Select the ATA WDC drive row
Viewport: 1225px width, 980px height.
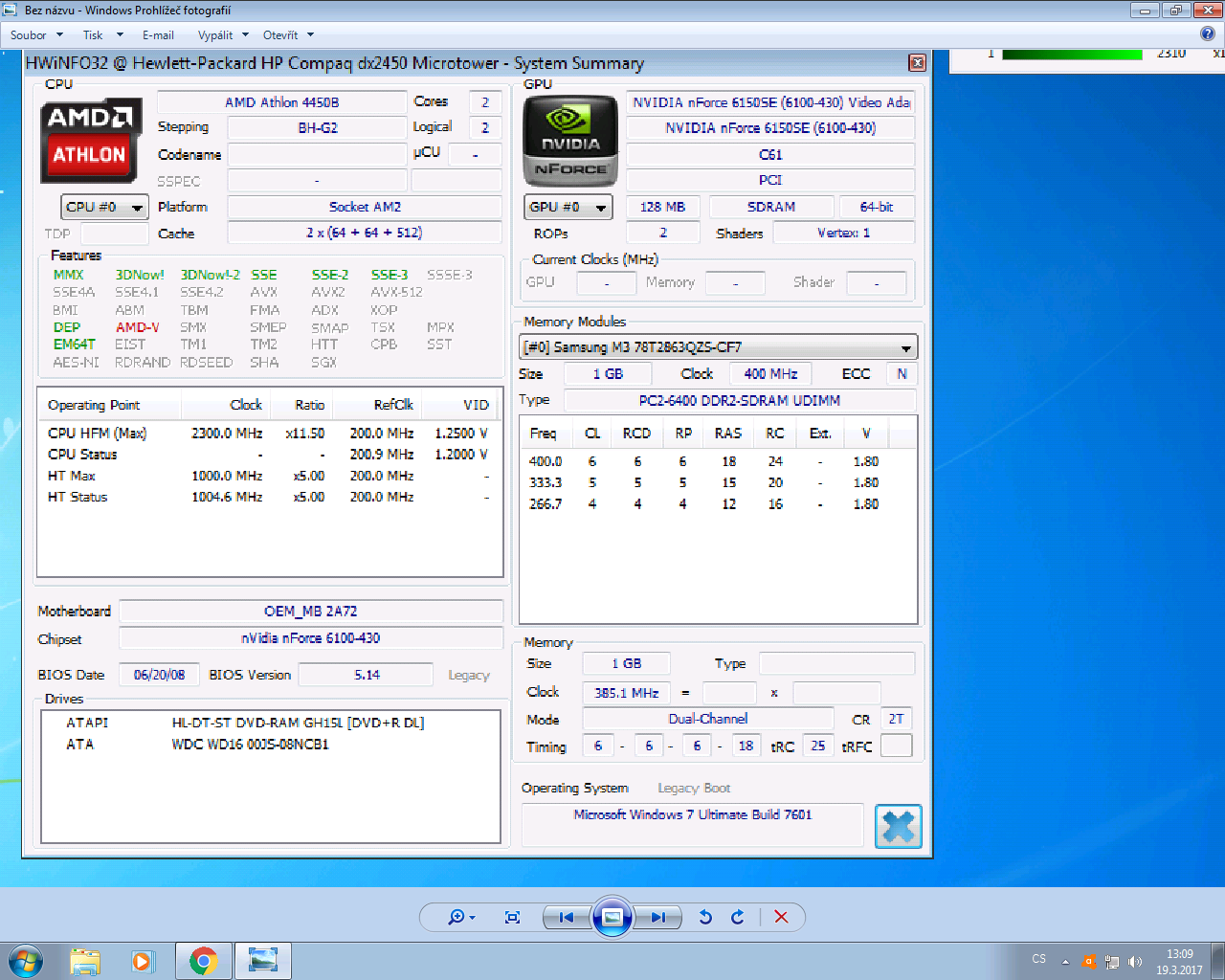(x=271, y=744)
